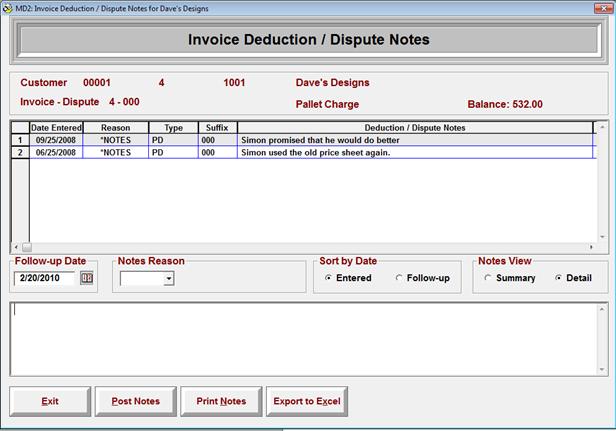The width and height of the screenshot is (616, 431).
Task: Select the note 'Simon used the old price sheet again.'
Action: pos(316,153)
